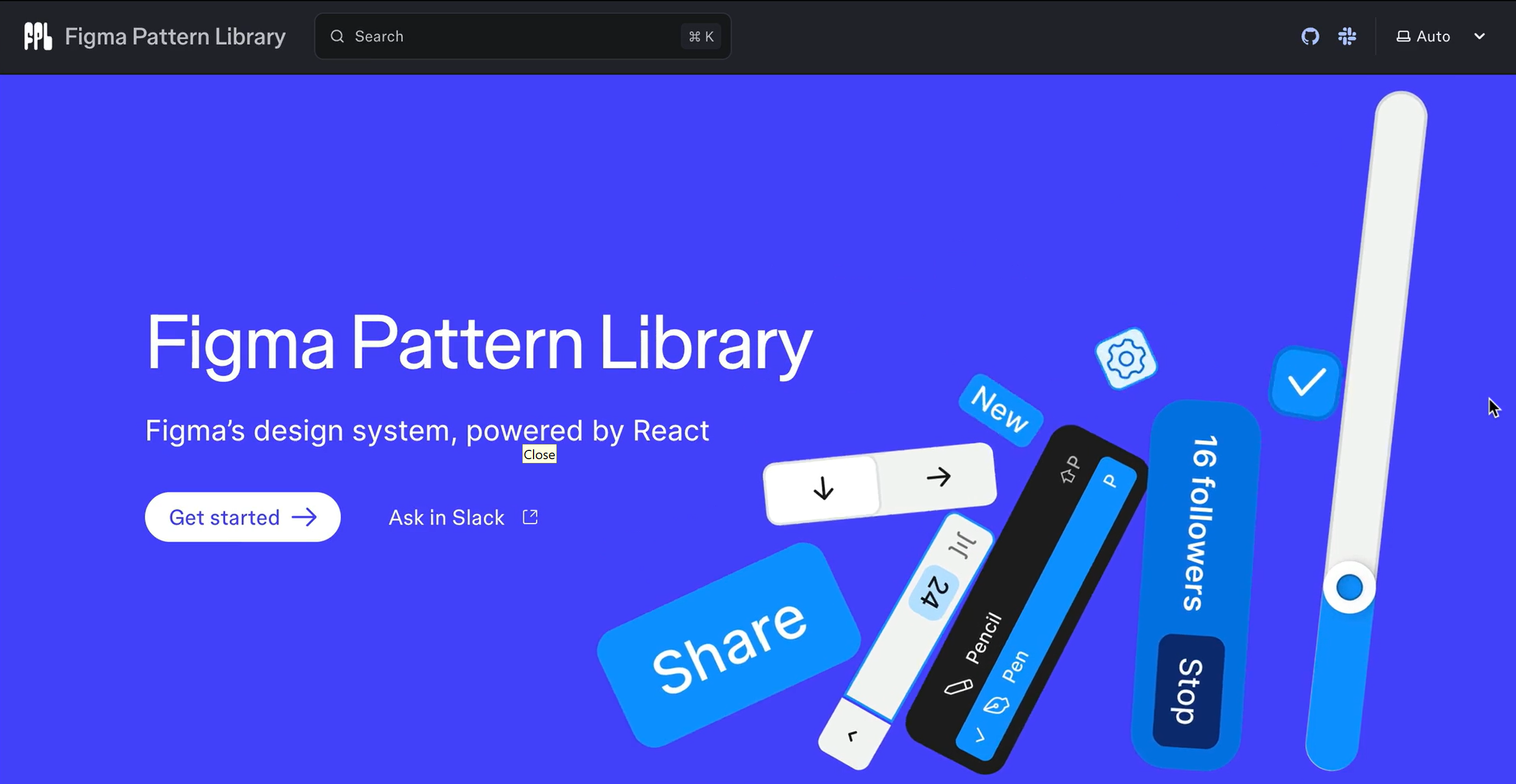Focus the Search input field
Screen dimensions: 1516x784
click(506, 37)
